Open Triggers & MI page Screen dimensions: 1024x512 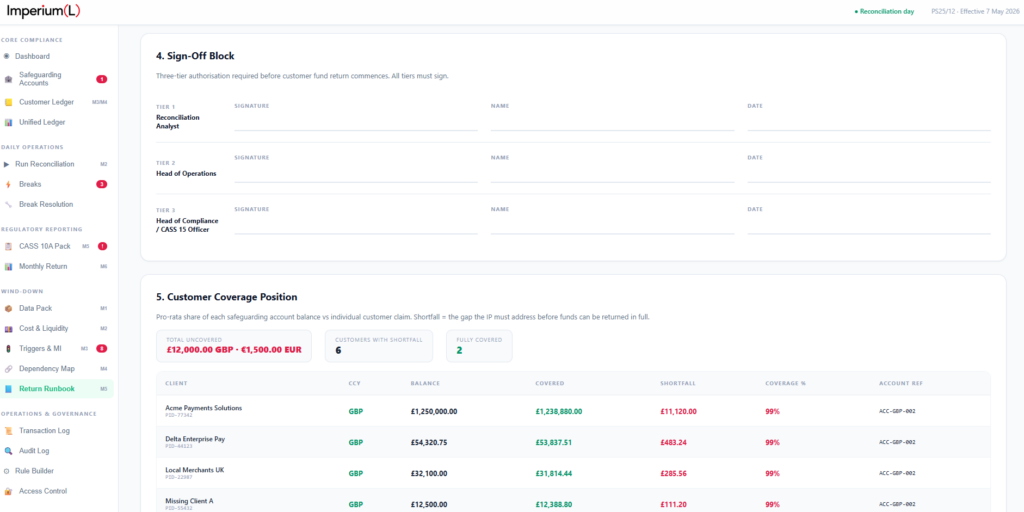pyautogui.click(x=40, y=349)
